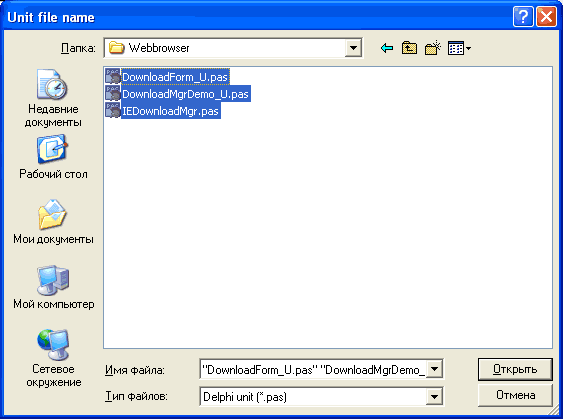
Task: Click the Отмена button
Action: pyautogui.click(x=515, y=395)
